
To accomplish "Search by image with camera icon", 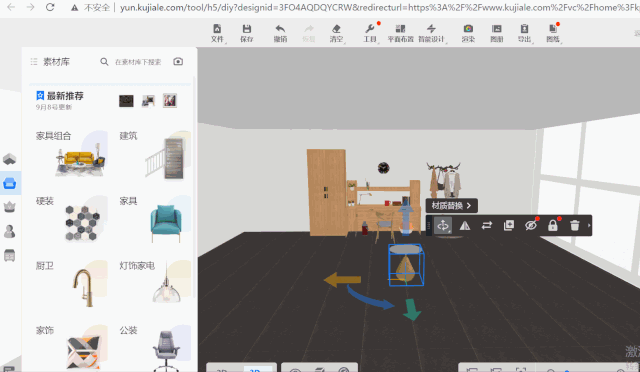I will pyautogui.click(x=178, y=62).
